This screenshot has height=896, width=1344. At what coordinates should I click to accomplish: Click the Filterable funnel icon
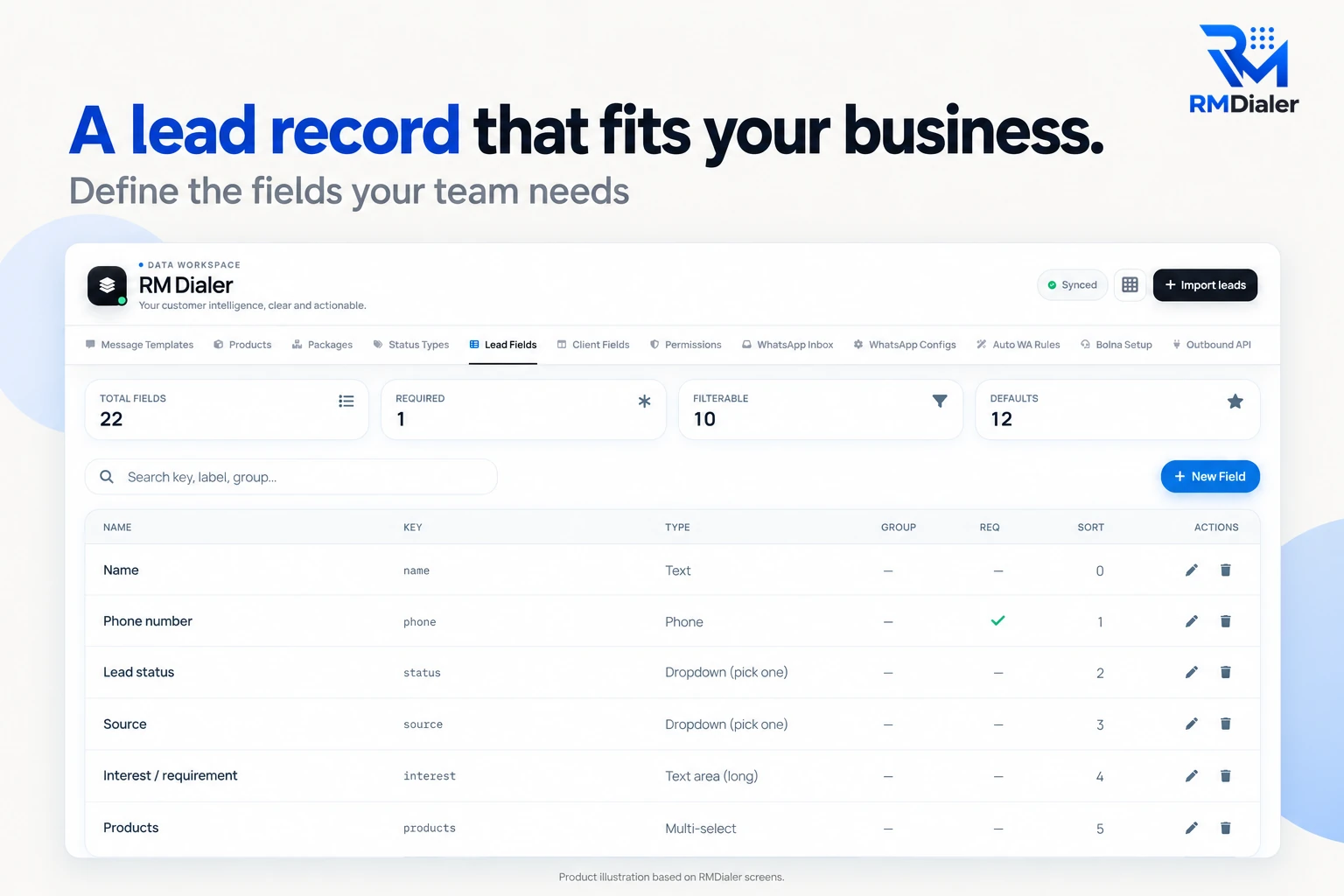[x=940, y=401]
